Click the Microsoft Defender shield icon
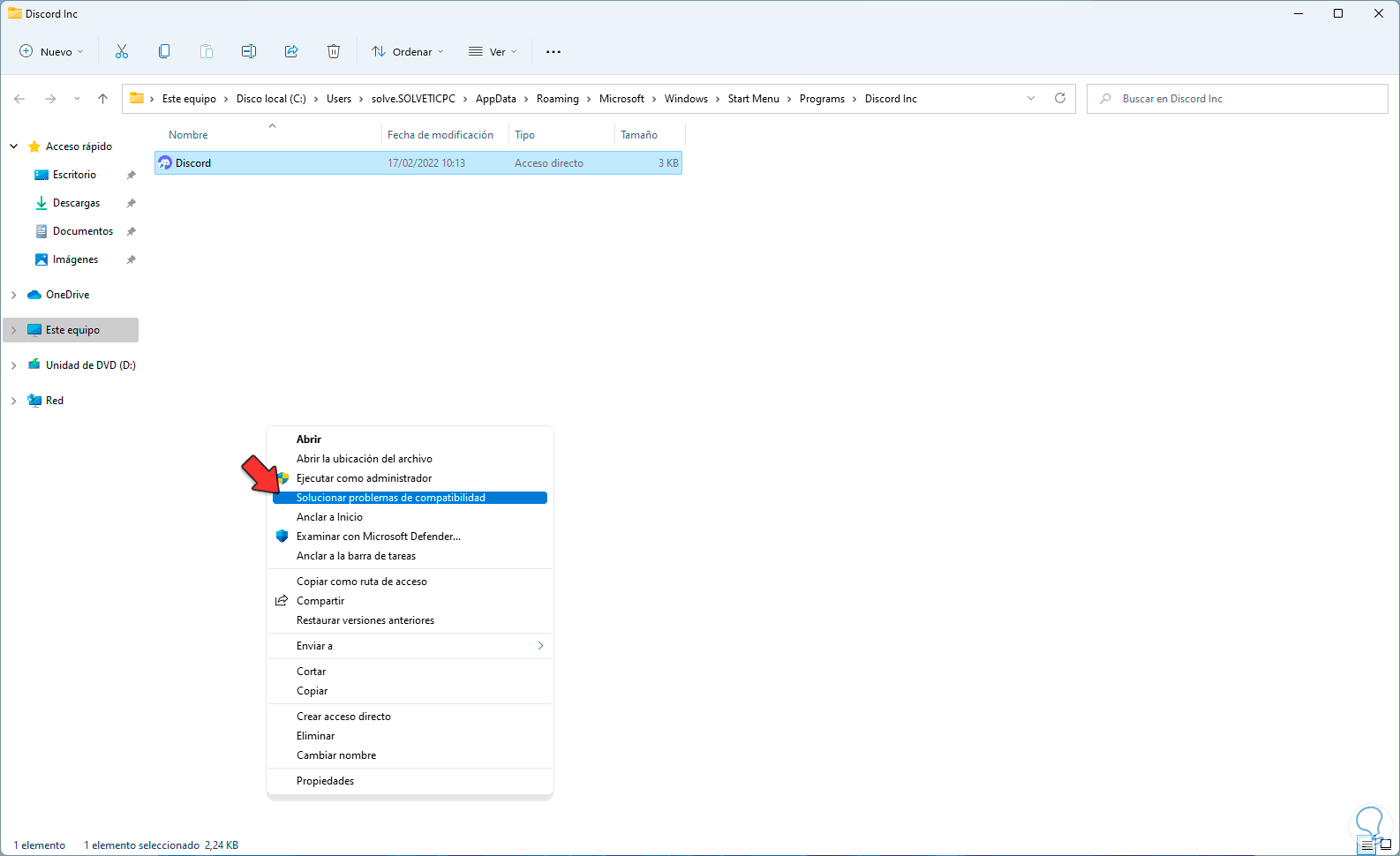1400x856 pixels. tap(282, 536)
